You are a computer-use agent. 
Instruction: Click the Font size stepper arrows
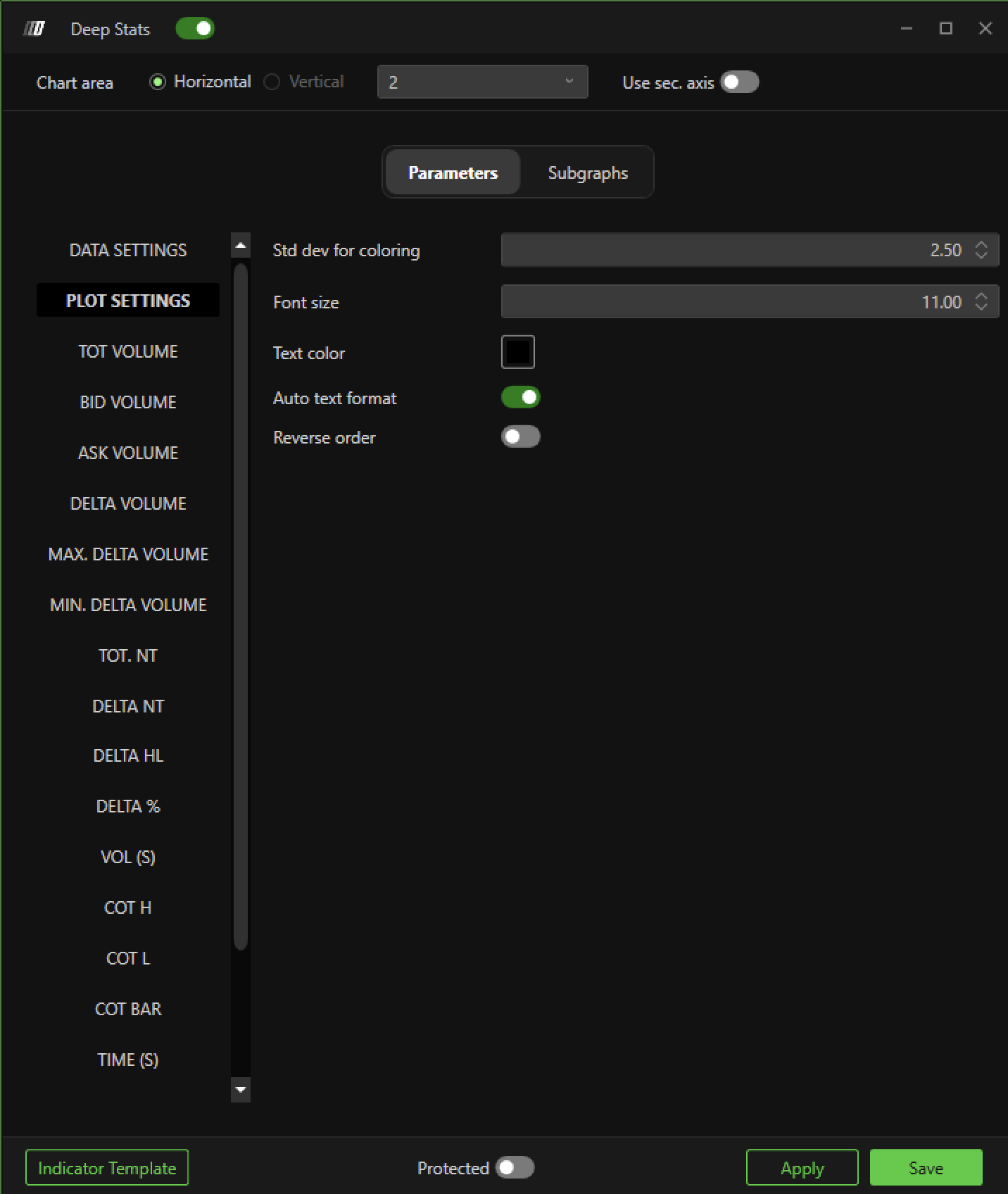[x=981, y=302]
